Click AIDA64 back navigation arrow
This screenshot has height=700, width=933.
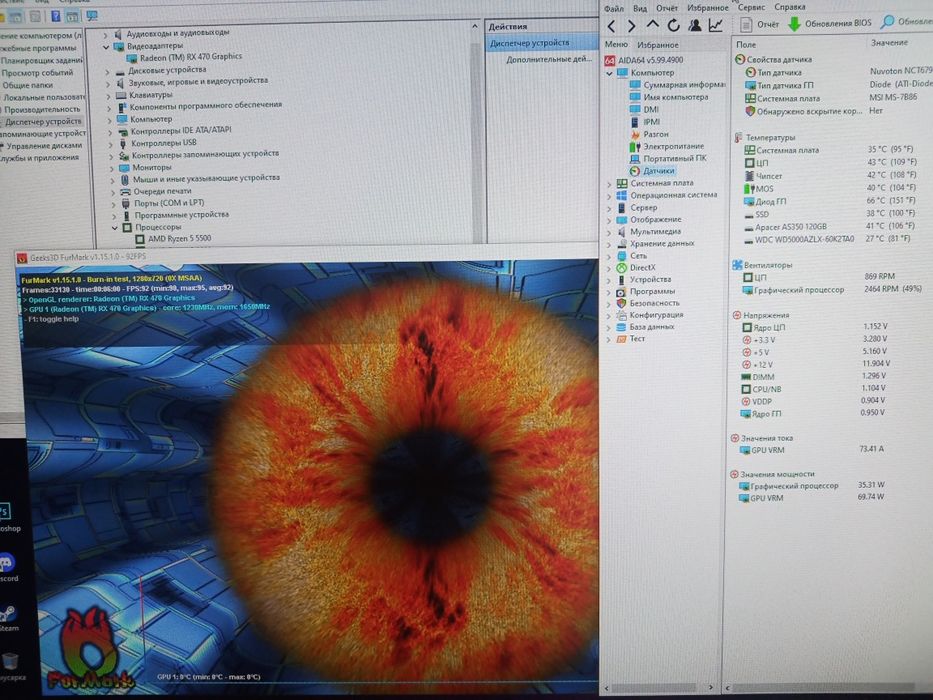[x=611, y=26]
